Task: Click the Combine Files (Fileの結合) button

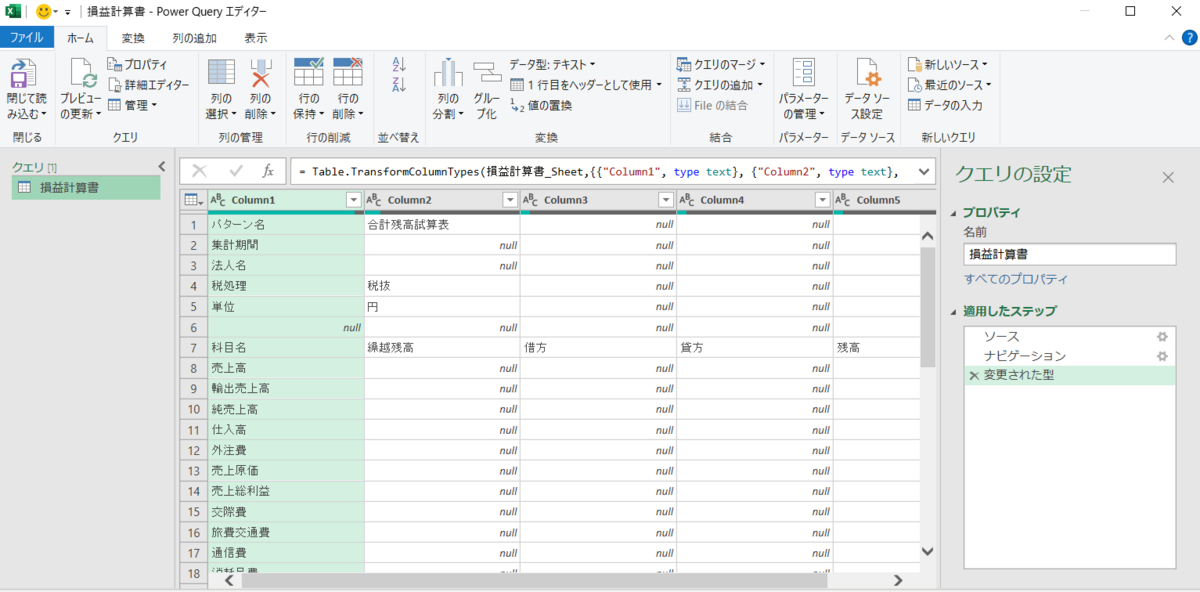Action: pos(712,105)
